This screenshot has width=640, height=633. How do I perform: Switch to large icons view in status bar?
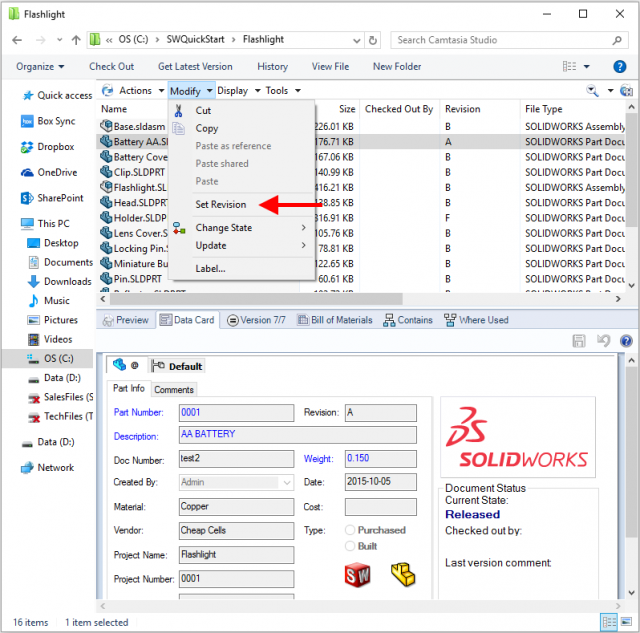[626, 622]
